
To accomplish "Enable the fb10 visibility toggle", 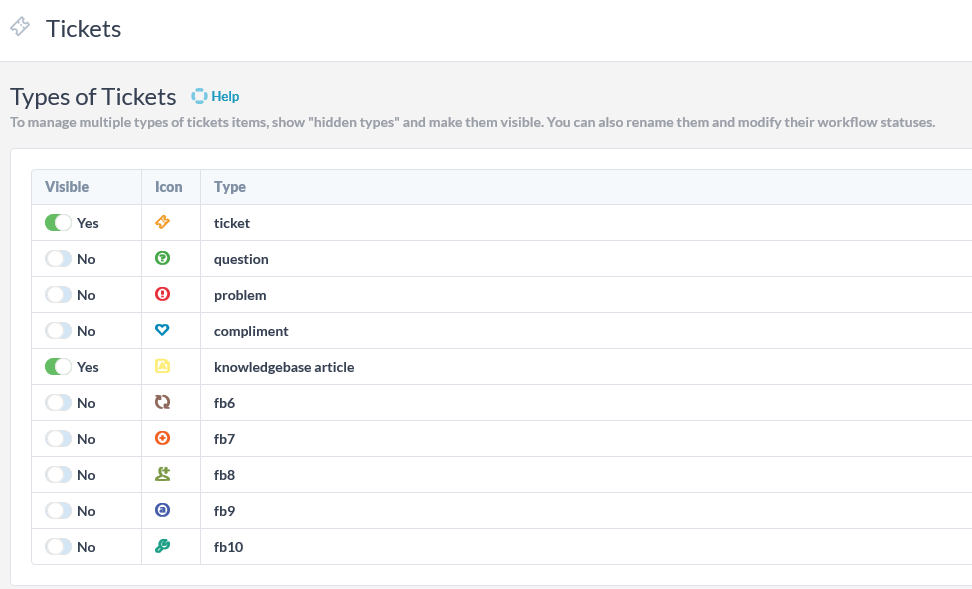I will (58, 546).
